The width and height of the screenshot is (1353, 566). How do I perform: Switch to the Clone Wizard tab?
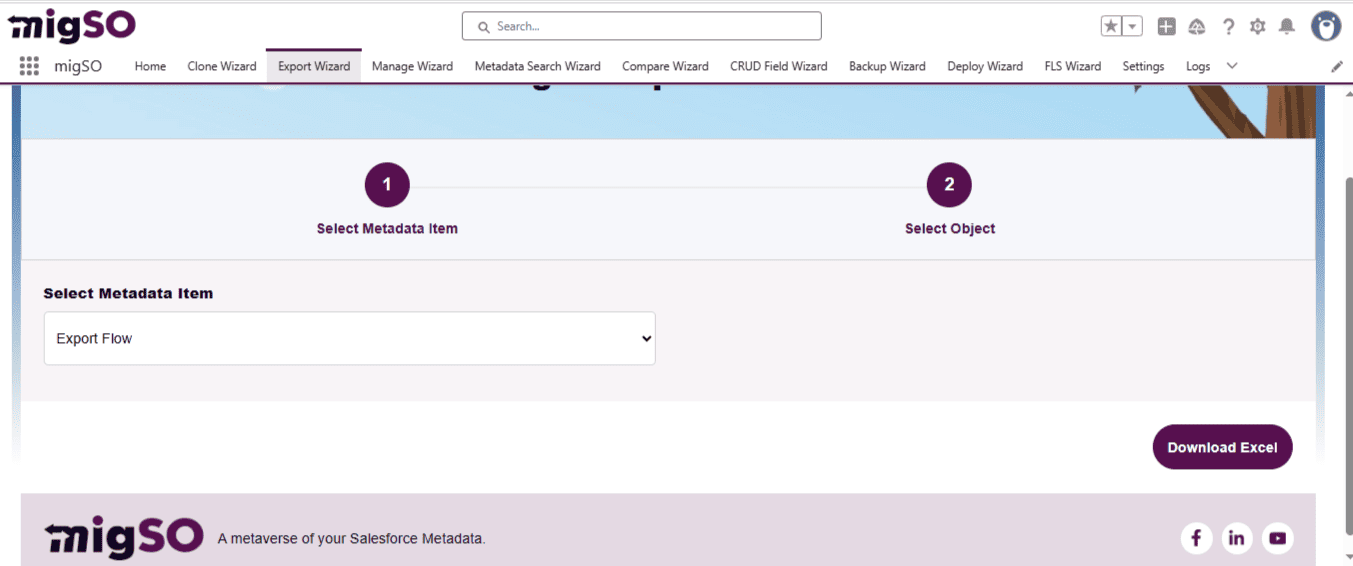point(222,66)
